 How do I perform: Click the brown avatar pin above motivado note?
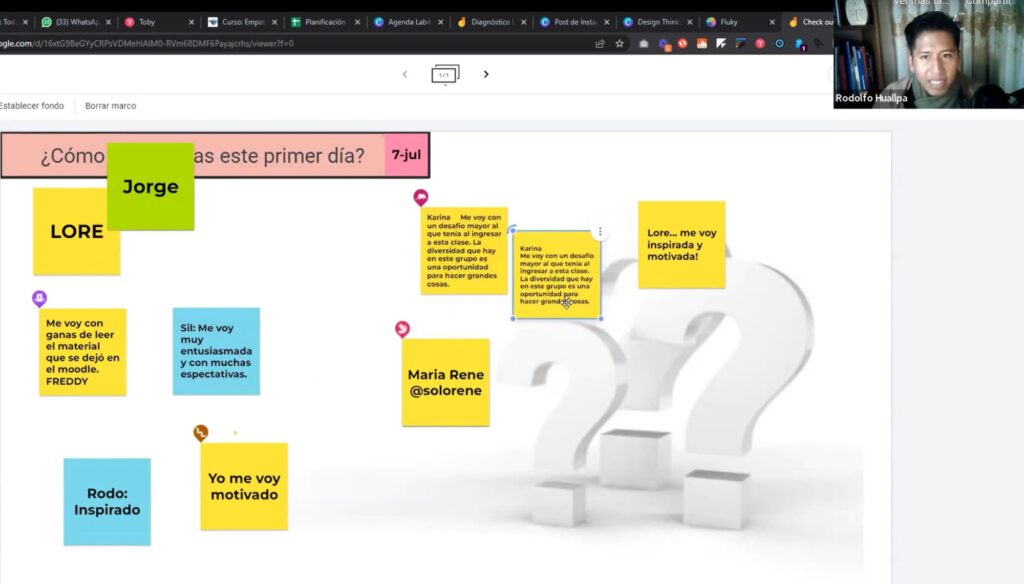pos(201,433)
